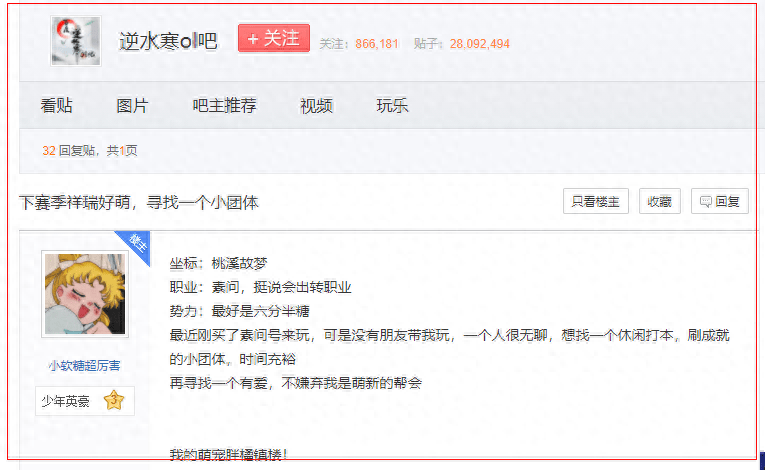Click the thread title 下赛季祥瑞好萌
This screenshot has height=470, width=765.
tap(138, 202)
